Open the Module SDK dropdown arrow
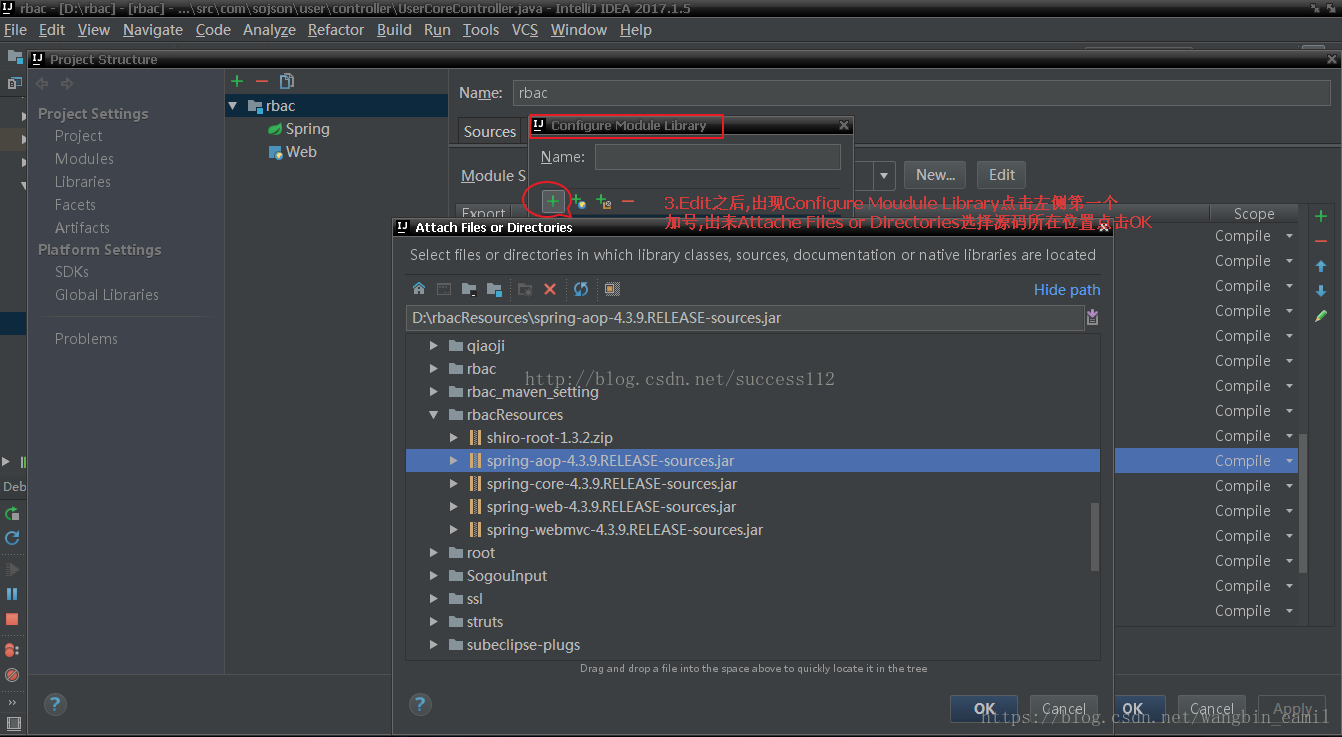This screenshot has height=737, width=1342. click(x=884, y=176)
